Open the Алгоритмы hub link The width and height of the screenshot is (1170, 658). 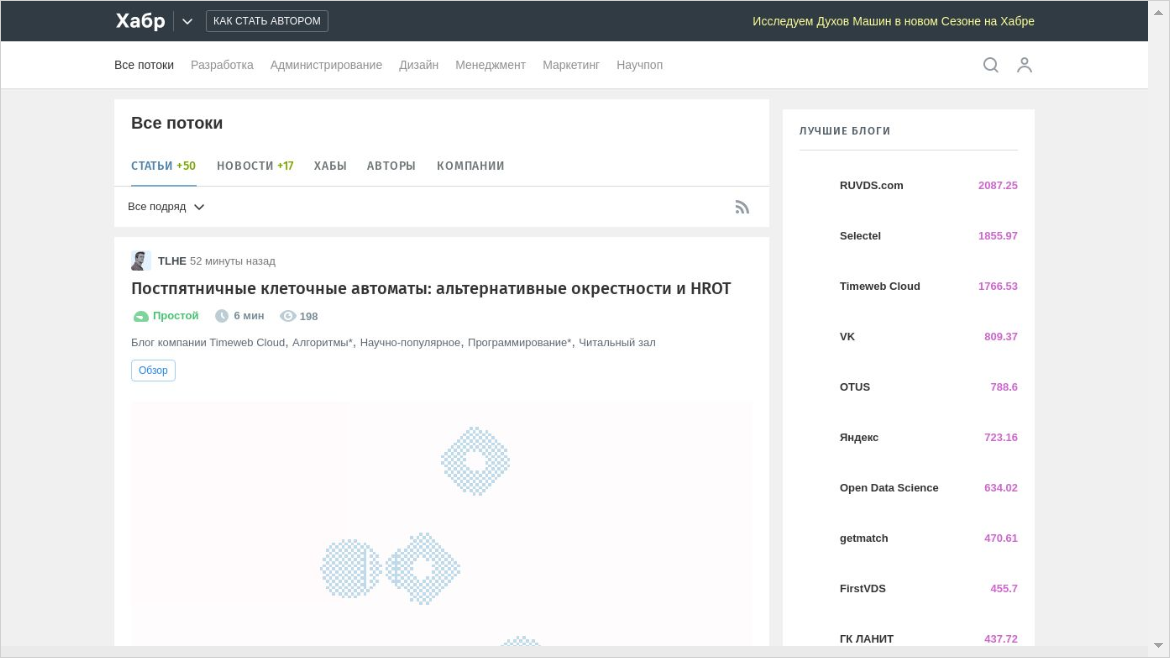322,342
